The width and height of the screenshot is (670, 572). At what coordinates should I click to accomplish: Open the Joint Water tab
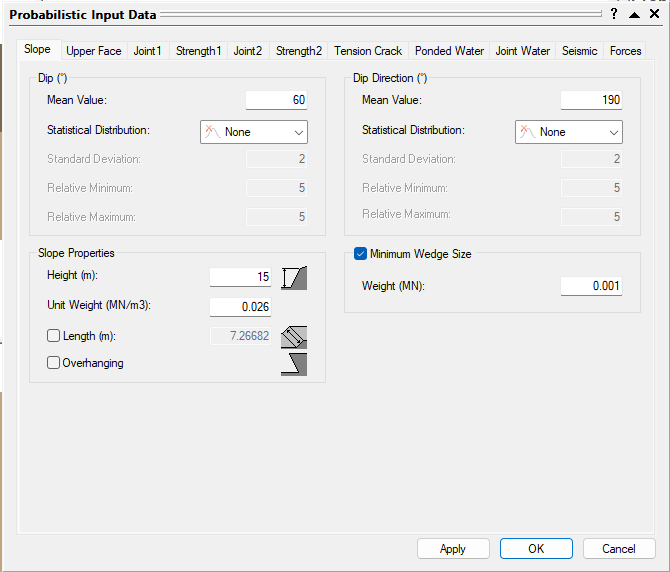(x=523, y=51)
